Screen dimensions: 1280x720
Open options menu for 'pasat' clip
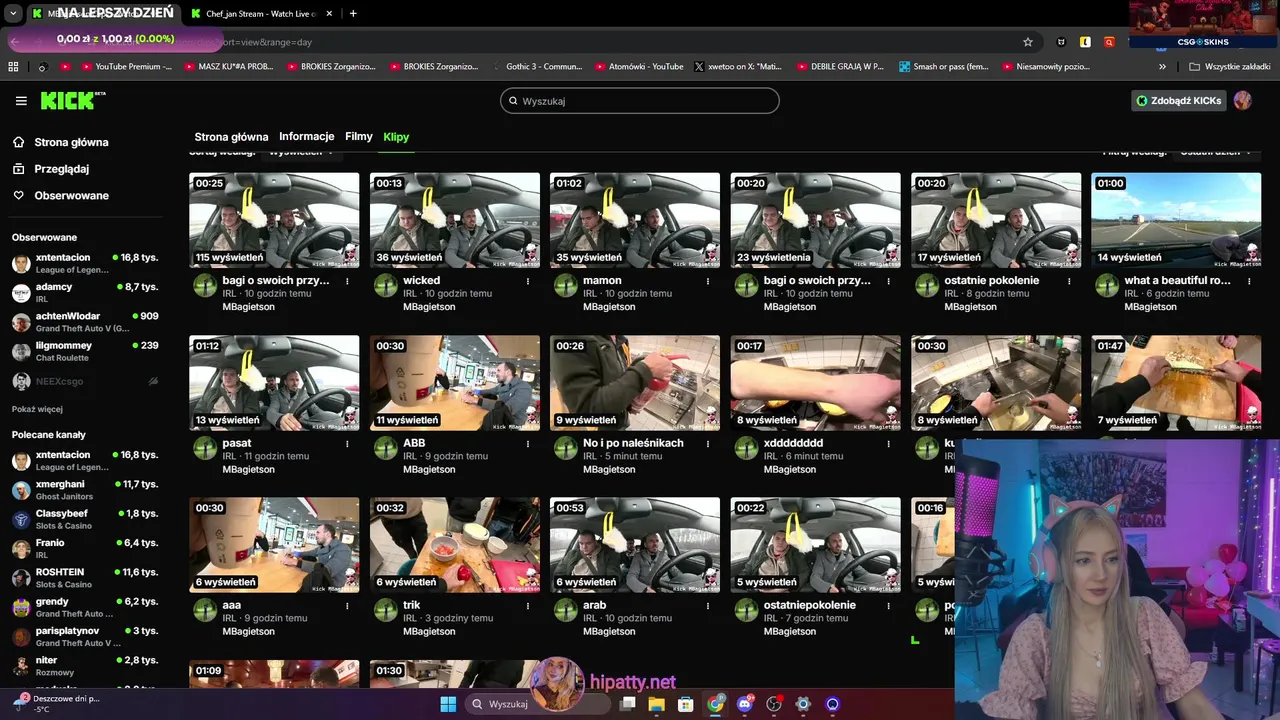pos(347,443)
